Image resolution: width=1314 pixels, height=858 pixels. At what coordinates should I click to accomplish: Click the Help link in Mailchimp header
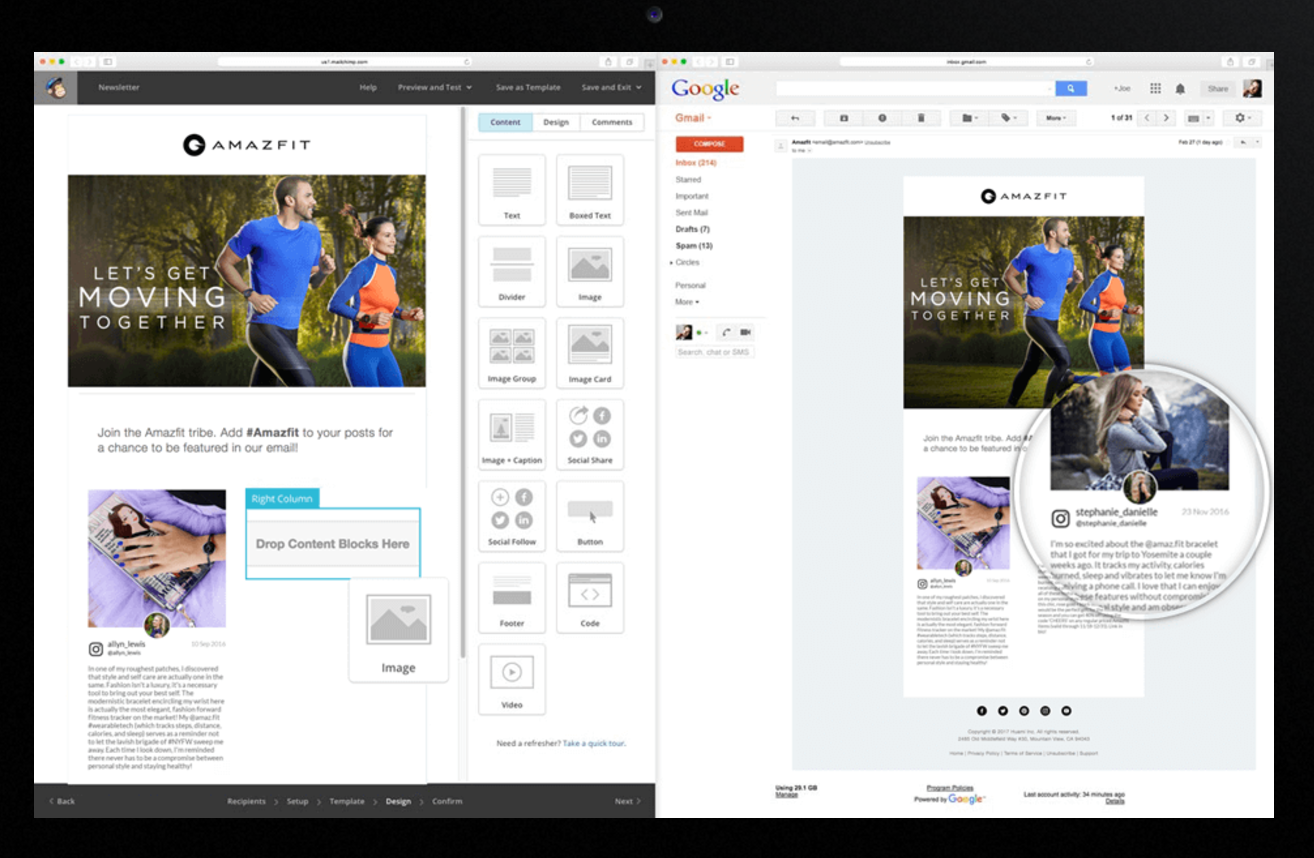pyautogui.click(x=368, y=87)
